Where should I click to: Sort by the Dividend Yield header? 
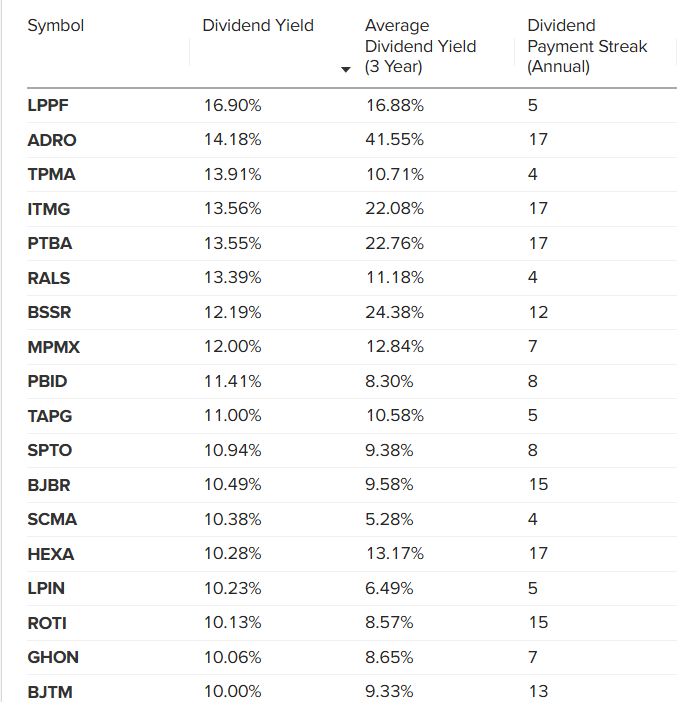point(258,26)
